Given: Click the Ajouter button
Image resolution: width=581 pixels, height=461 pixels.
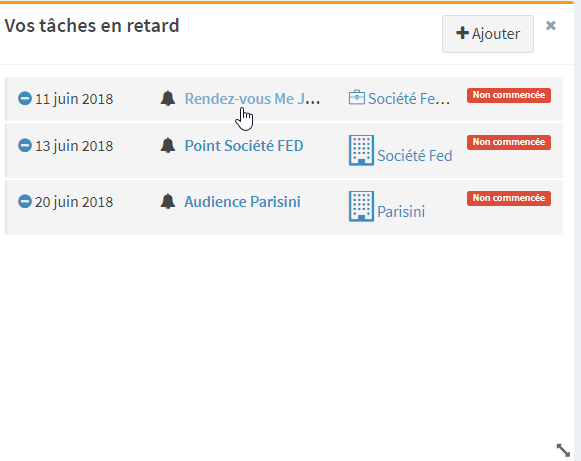Looking at the screenshot, I should pyautogui.click(x=488, y=34).
